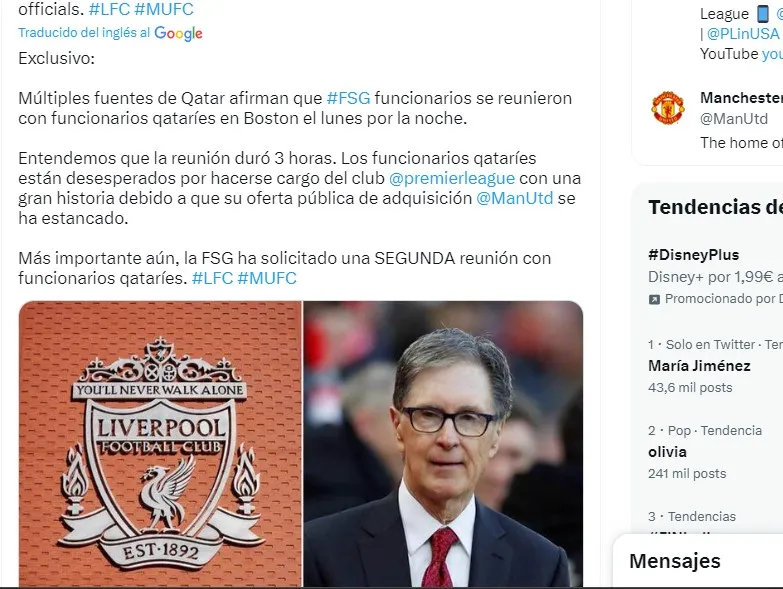Expand the Mensajes messages drawer
The height and width of the screenshot is (589, 783).
click(698, 561)
